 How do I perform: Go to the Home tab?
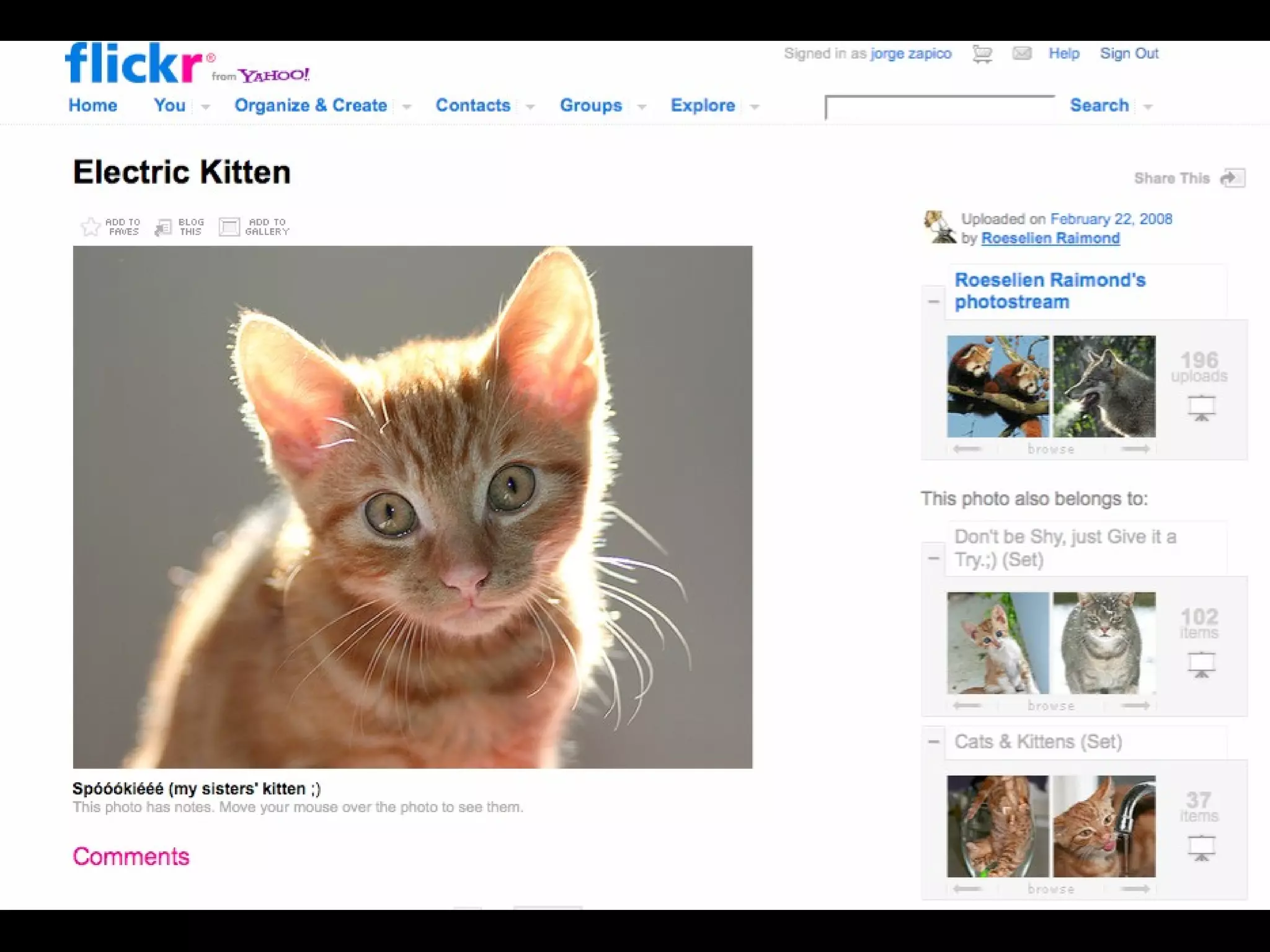(x=93, y=105)
